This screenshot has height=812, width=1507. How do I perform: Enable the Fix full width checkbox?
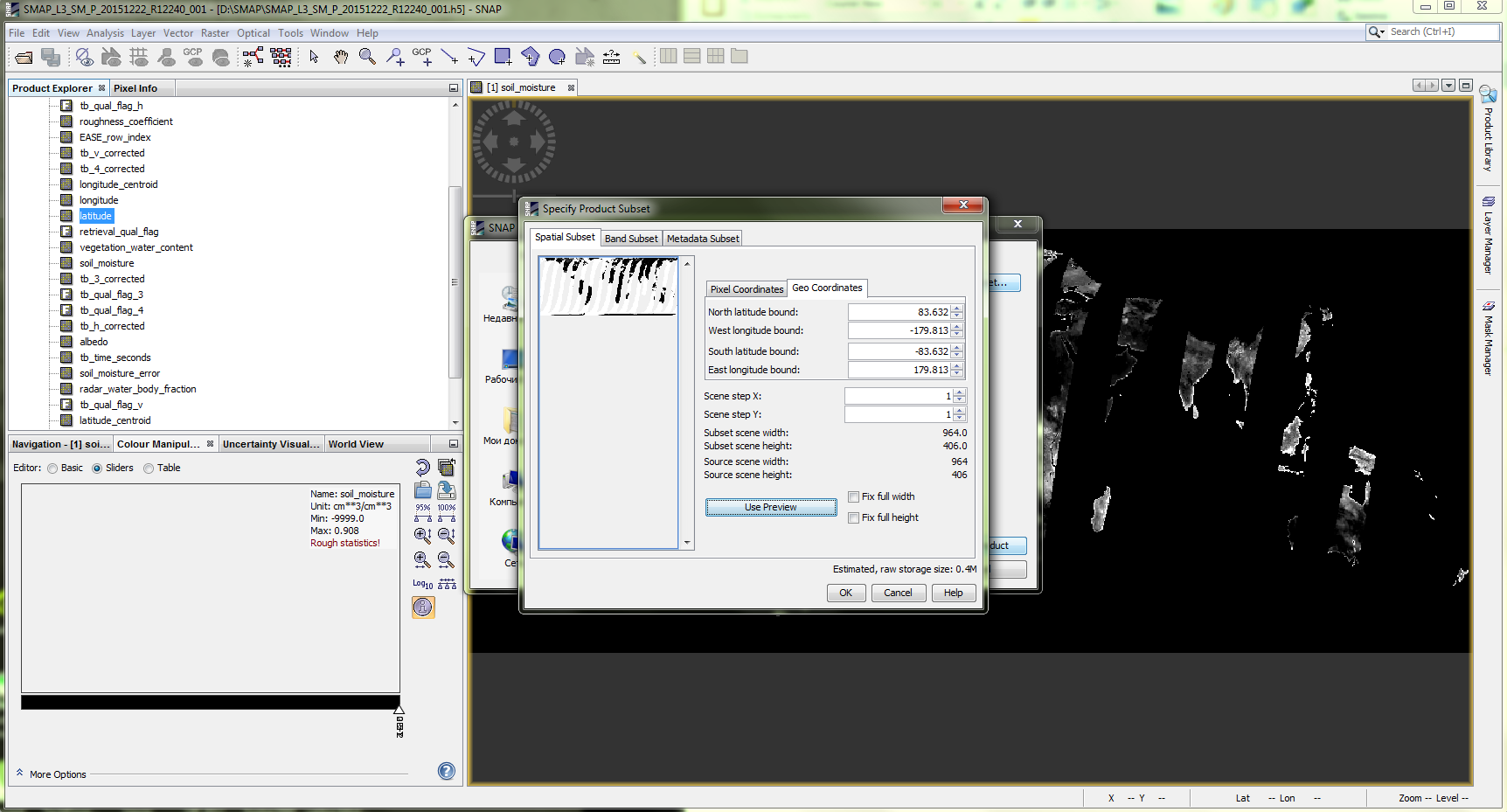click(x=853, y=496)
